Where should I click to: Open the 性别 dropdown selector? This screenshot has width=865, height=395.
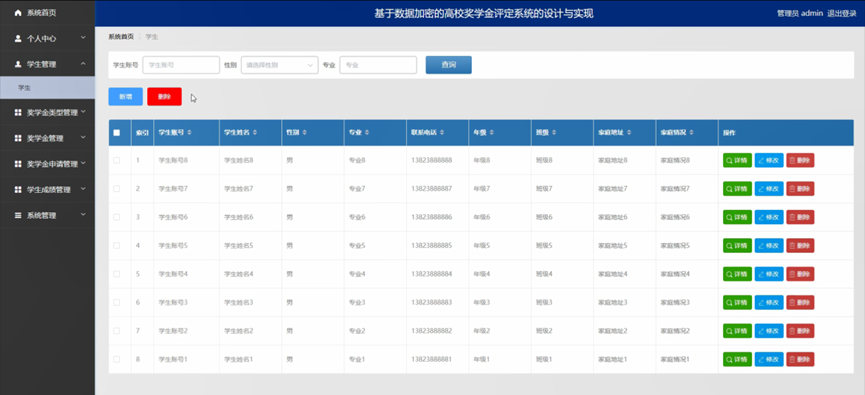(x=280, y=65)
